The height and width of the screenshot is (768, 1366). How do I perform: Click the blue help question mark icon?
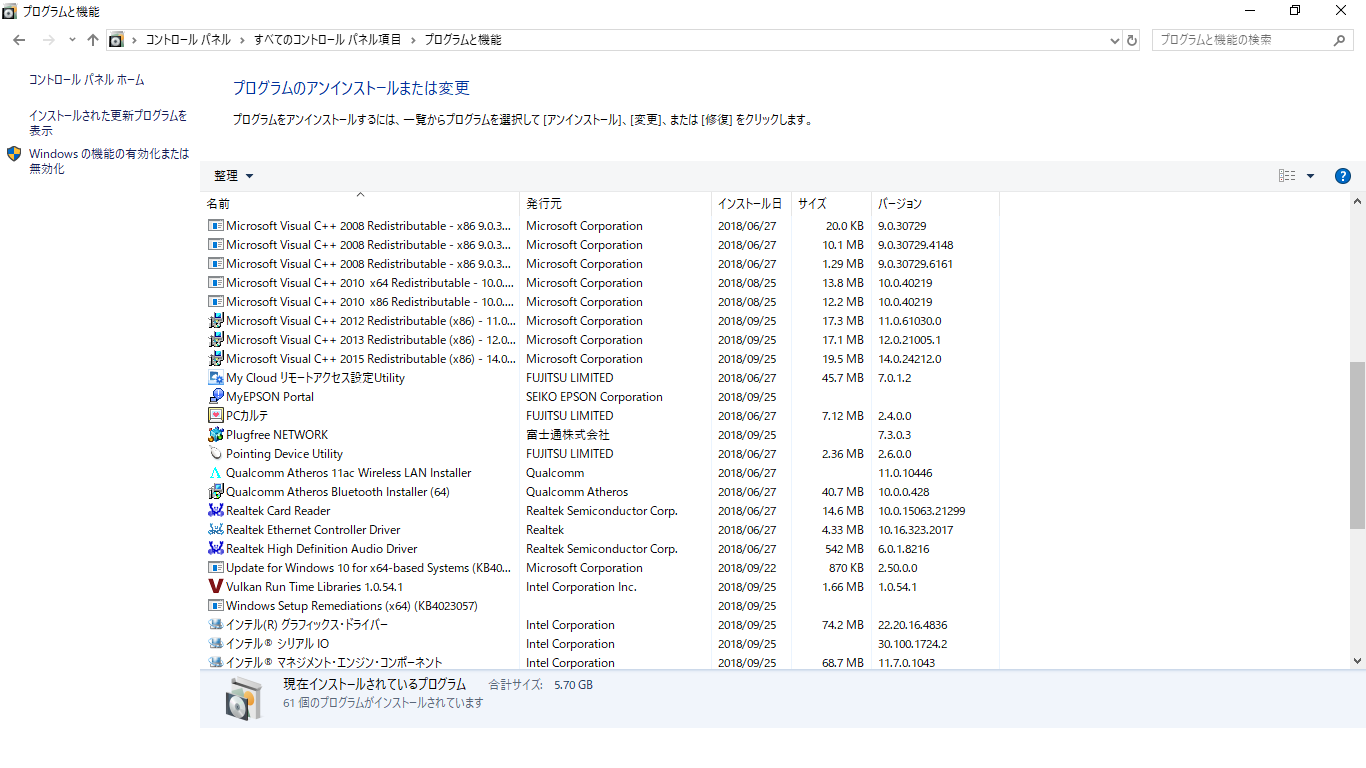1343,176
